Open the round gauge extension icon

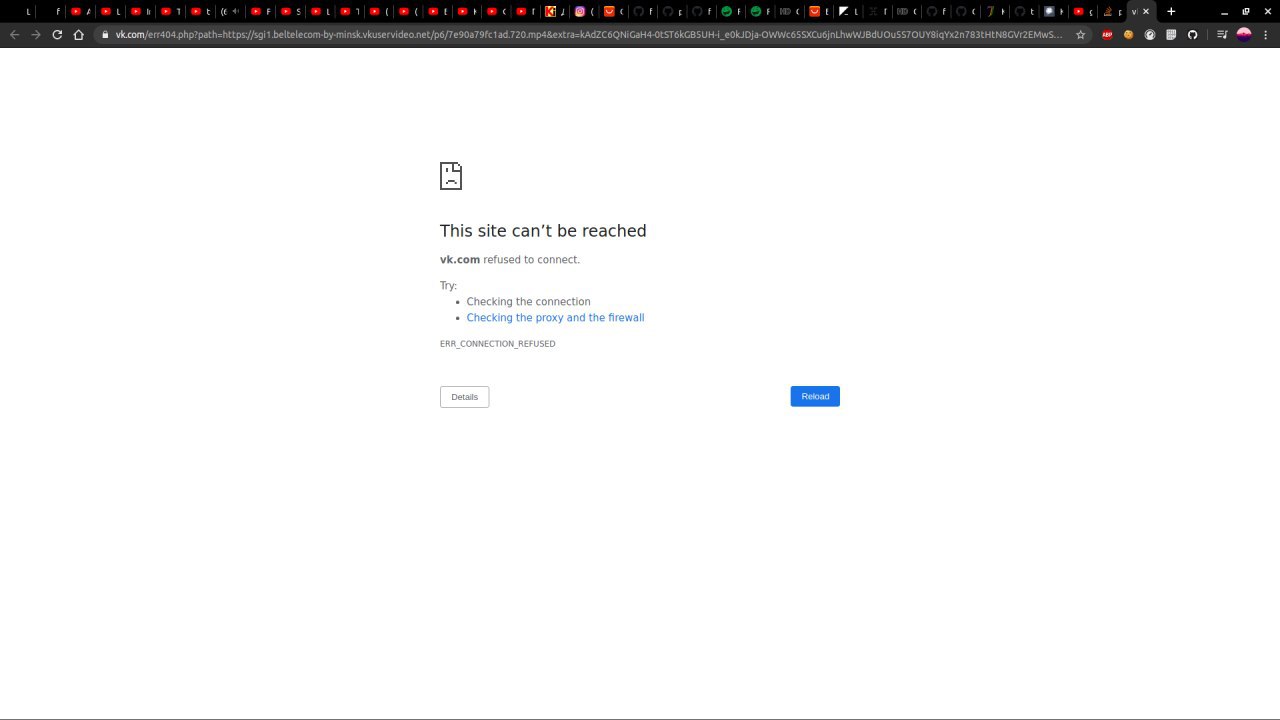coord(1150,34)
